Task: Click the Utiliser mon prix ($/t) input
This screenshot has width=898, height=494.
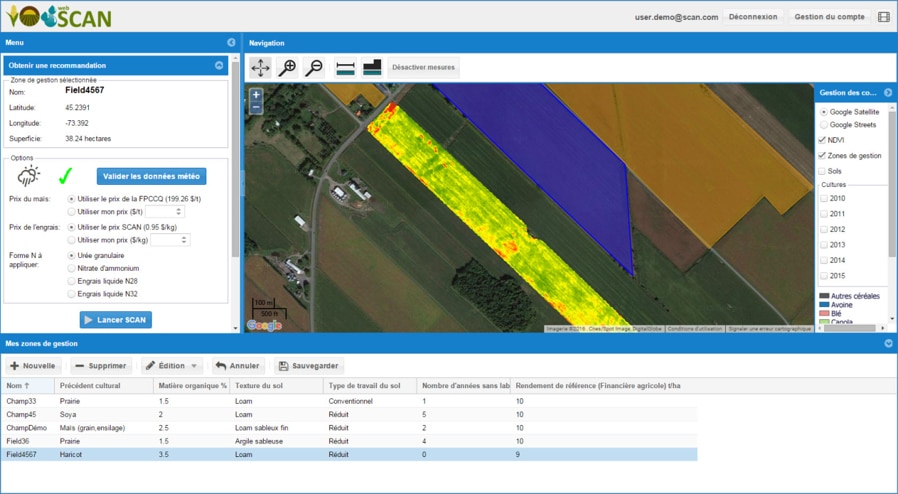Action: click(160, 212)
